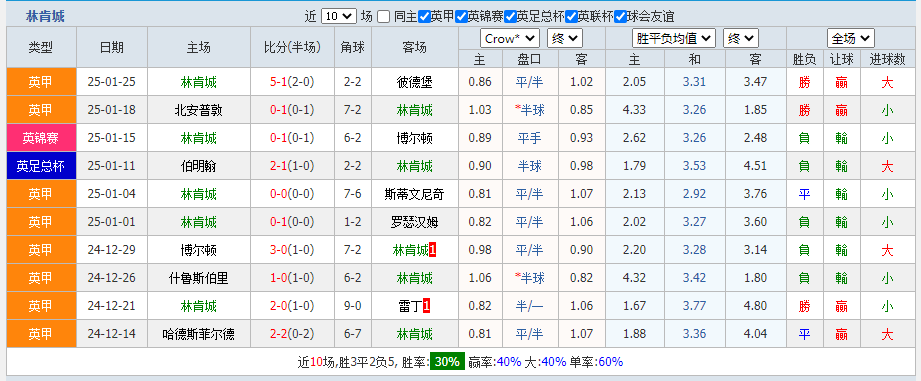Uncheck the 英足总杯 filter checkbox

click(510, 16)
